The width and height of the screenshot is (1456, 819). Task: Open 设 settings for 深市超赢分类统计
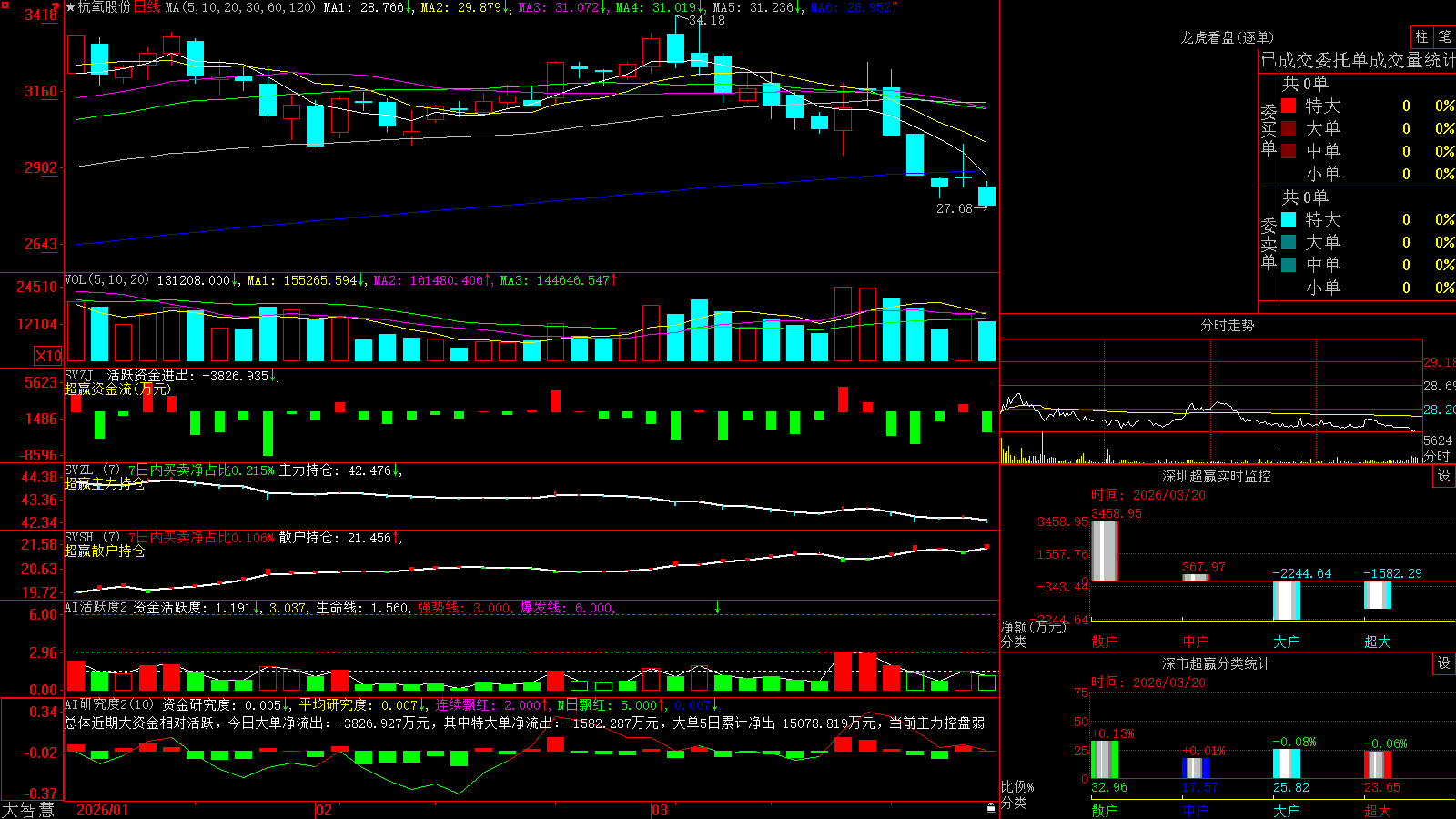[1444, 663]
